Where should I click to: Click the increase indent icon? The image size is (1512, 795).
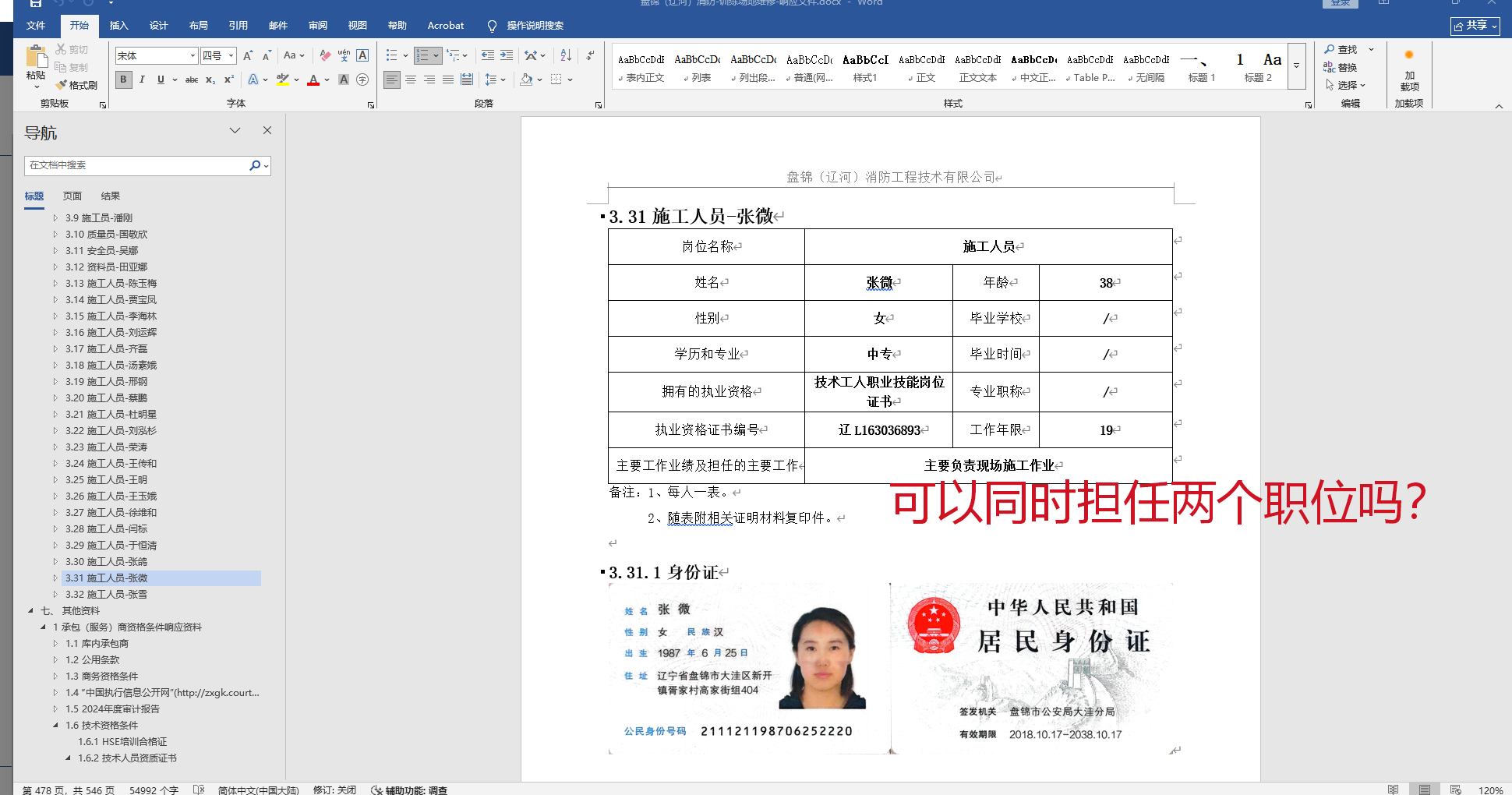507,55
